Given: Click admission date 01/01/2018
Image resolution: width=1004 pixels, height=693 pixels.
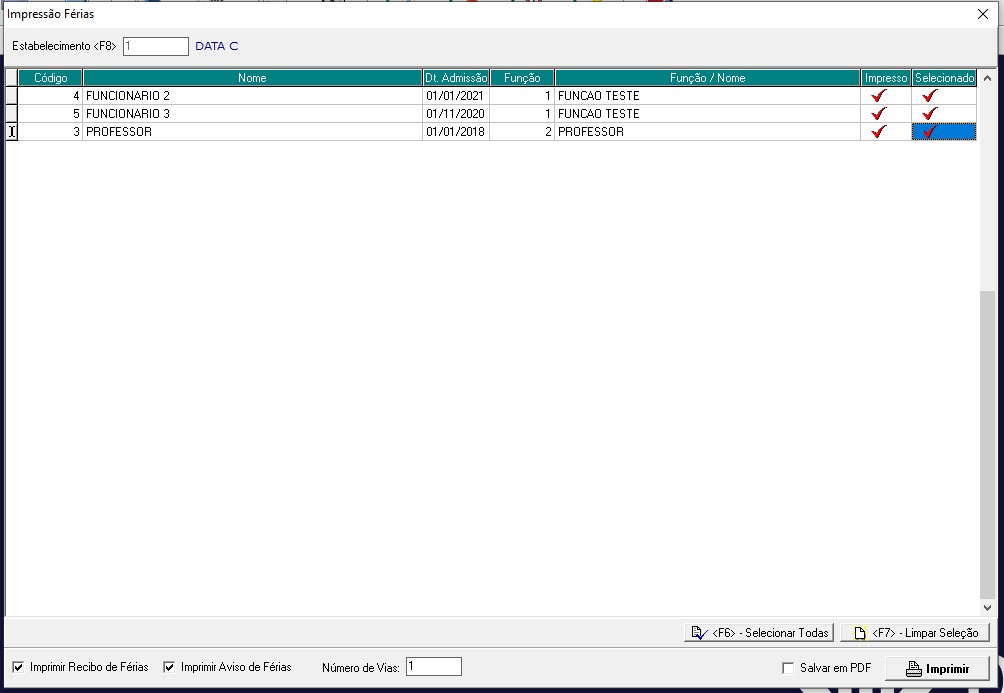Looking at the screenshot, I should (x=456, y=131).
